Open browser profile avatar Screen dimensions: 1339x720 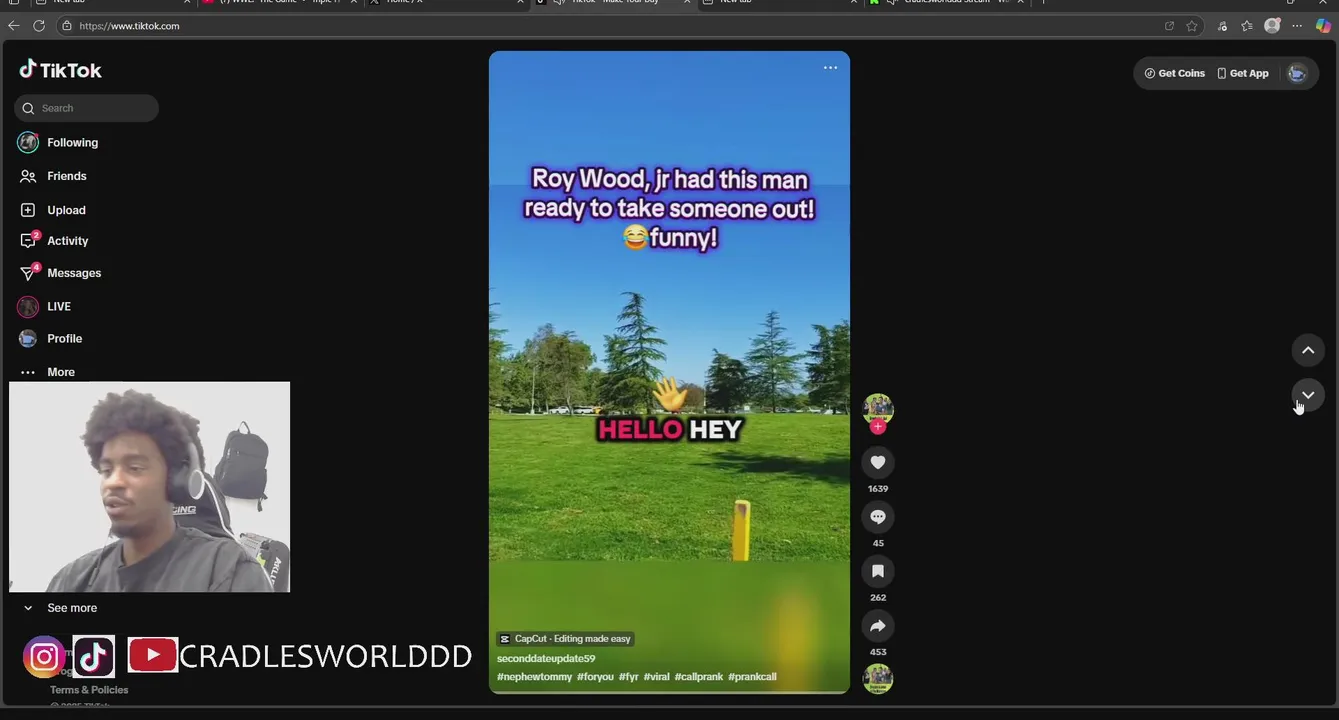pyautogui.click(x=1272, y=26)
